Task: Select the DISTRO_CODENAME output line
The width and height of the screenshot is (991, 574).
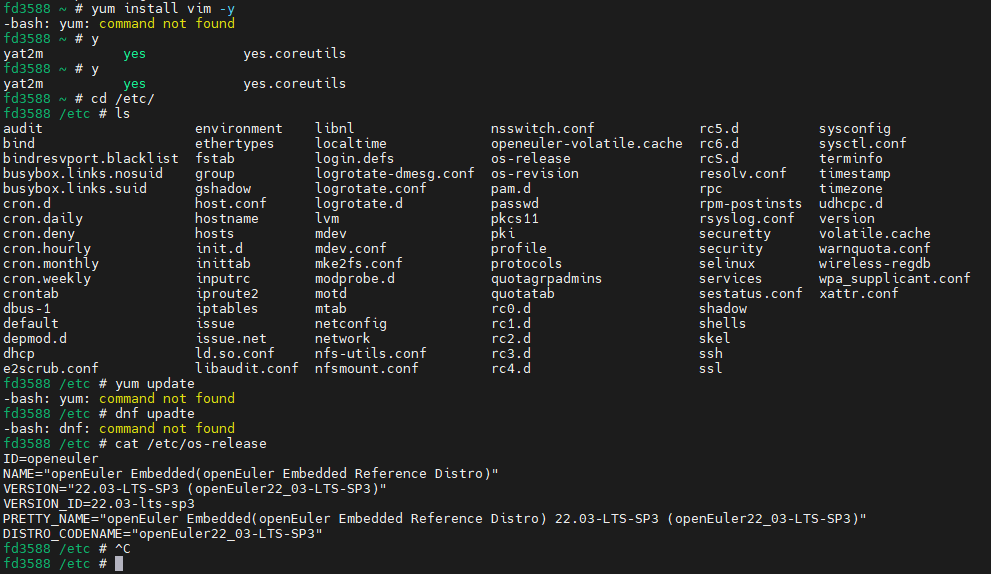Action: point(163,534)
